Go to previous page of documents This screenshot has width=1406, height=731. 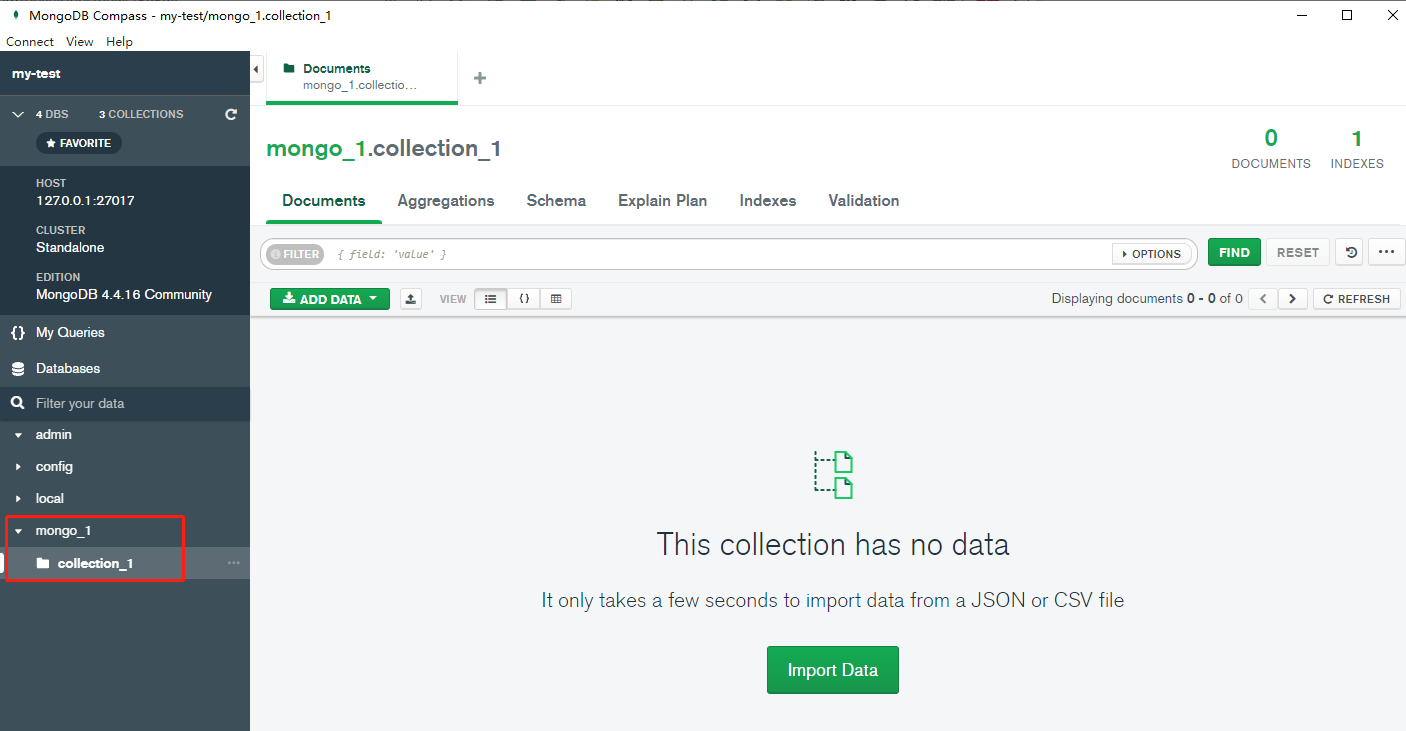click(x=1263, y=298)
